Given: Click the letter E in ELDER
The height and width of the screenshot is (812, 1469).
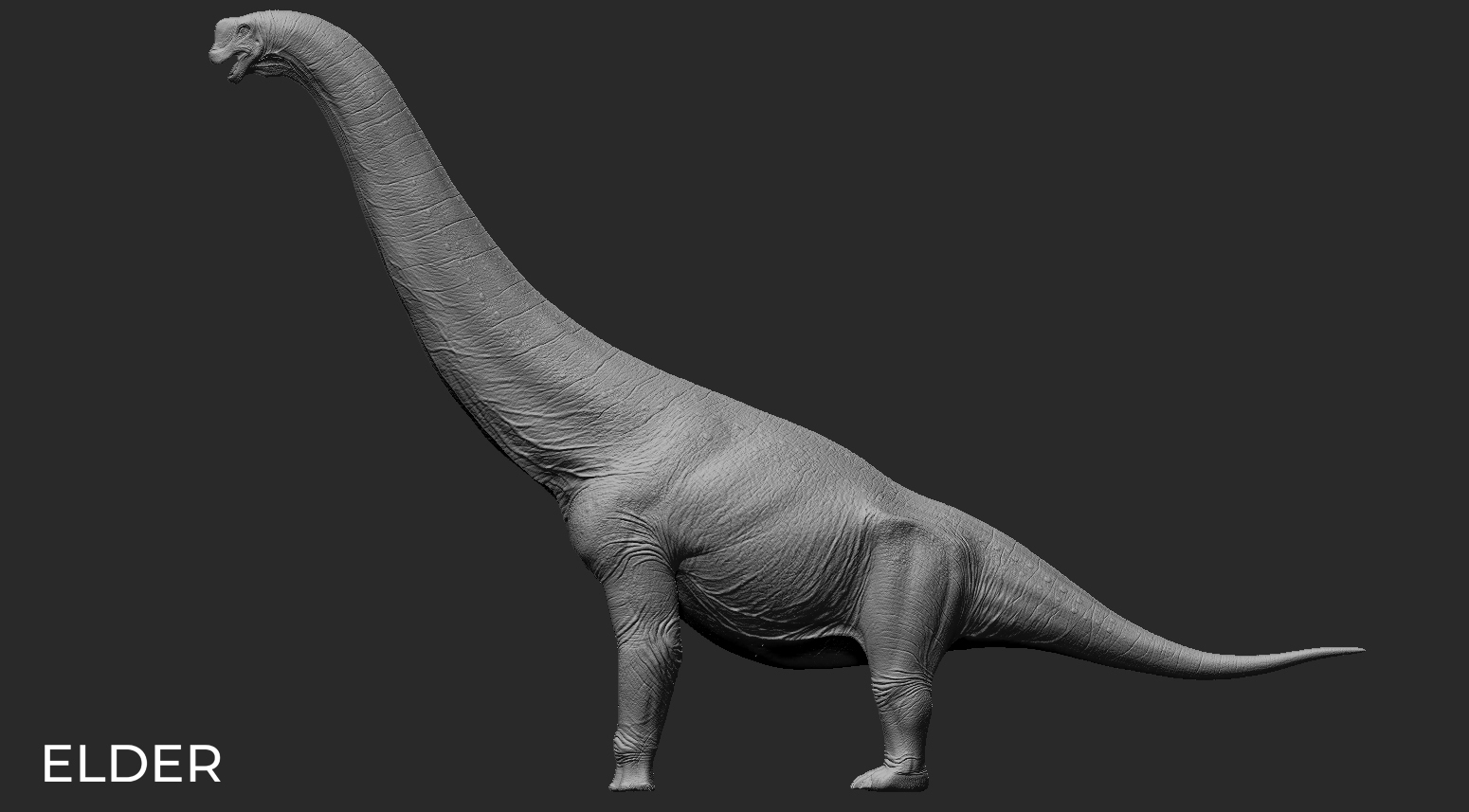Looking at the screenshot, I should [x=57, y=765].
